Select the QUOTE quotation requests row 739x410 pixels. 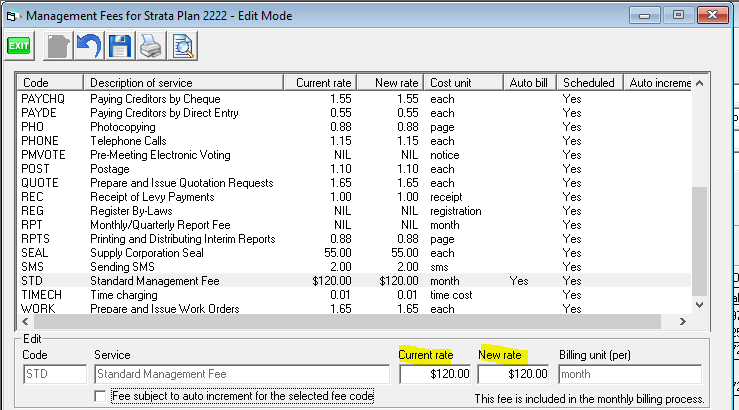click(x=354, y=183)
